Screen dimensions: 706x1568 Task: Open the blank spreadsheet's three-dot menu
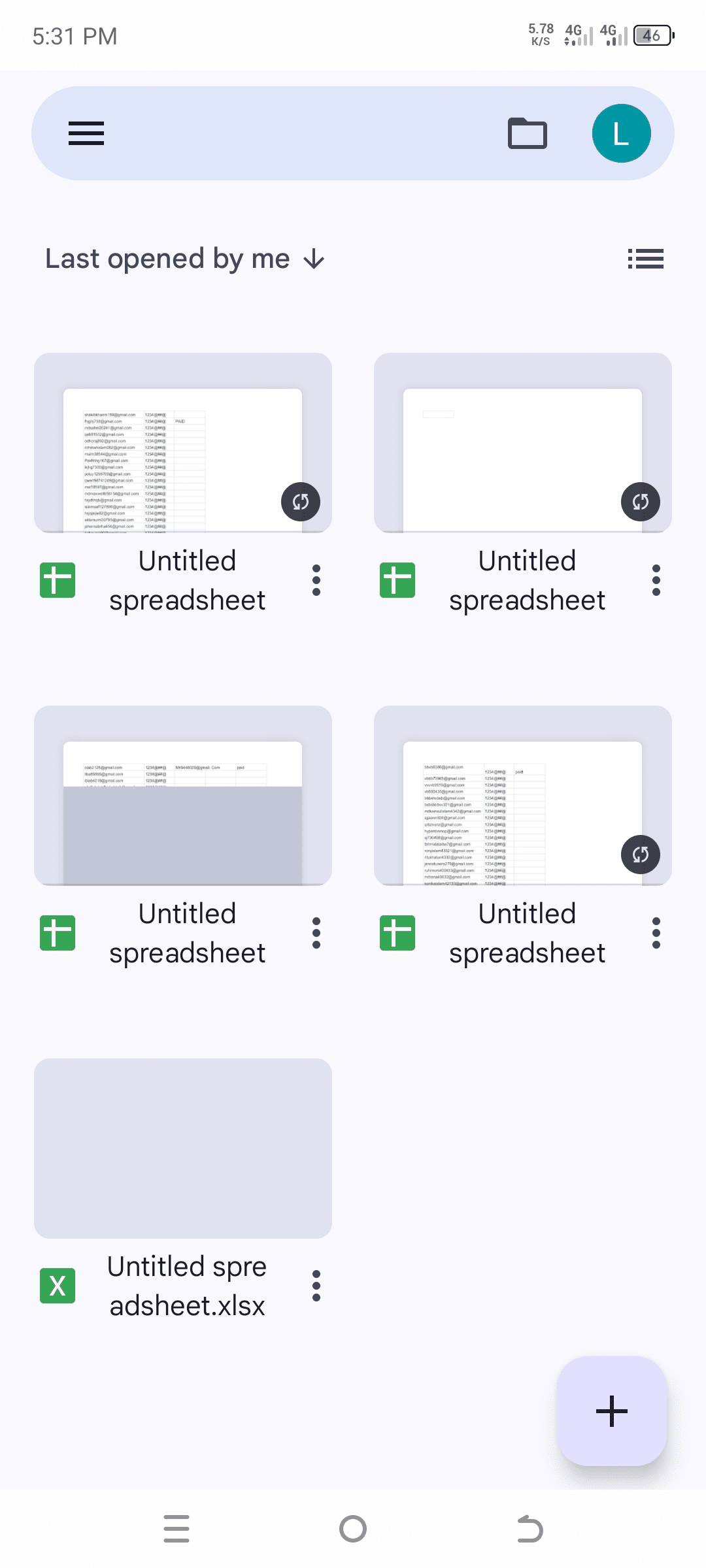pyautogui.click(x=656, y=580)
